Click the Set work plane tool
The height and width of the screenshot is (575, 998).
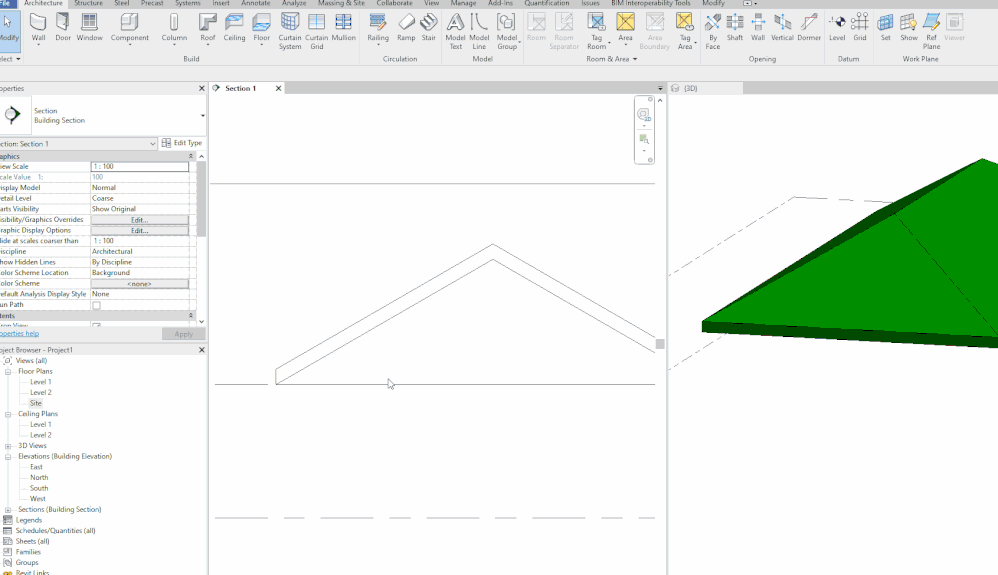coord(885,28)
